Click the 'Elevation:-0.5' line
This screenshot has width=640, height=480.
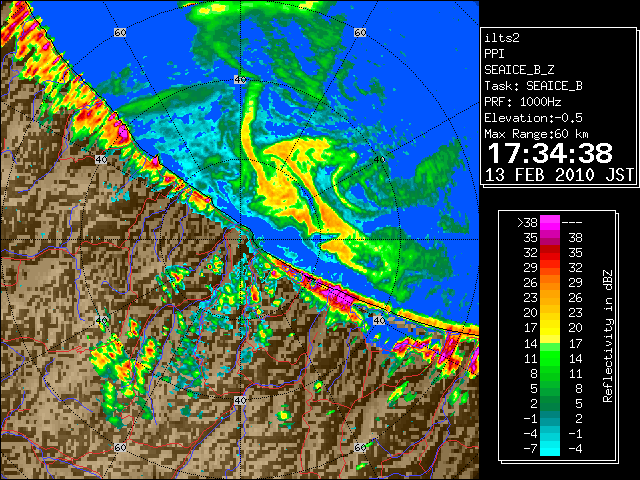coord(533,118)
